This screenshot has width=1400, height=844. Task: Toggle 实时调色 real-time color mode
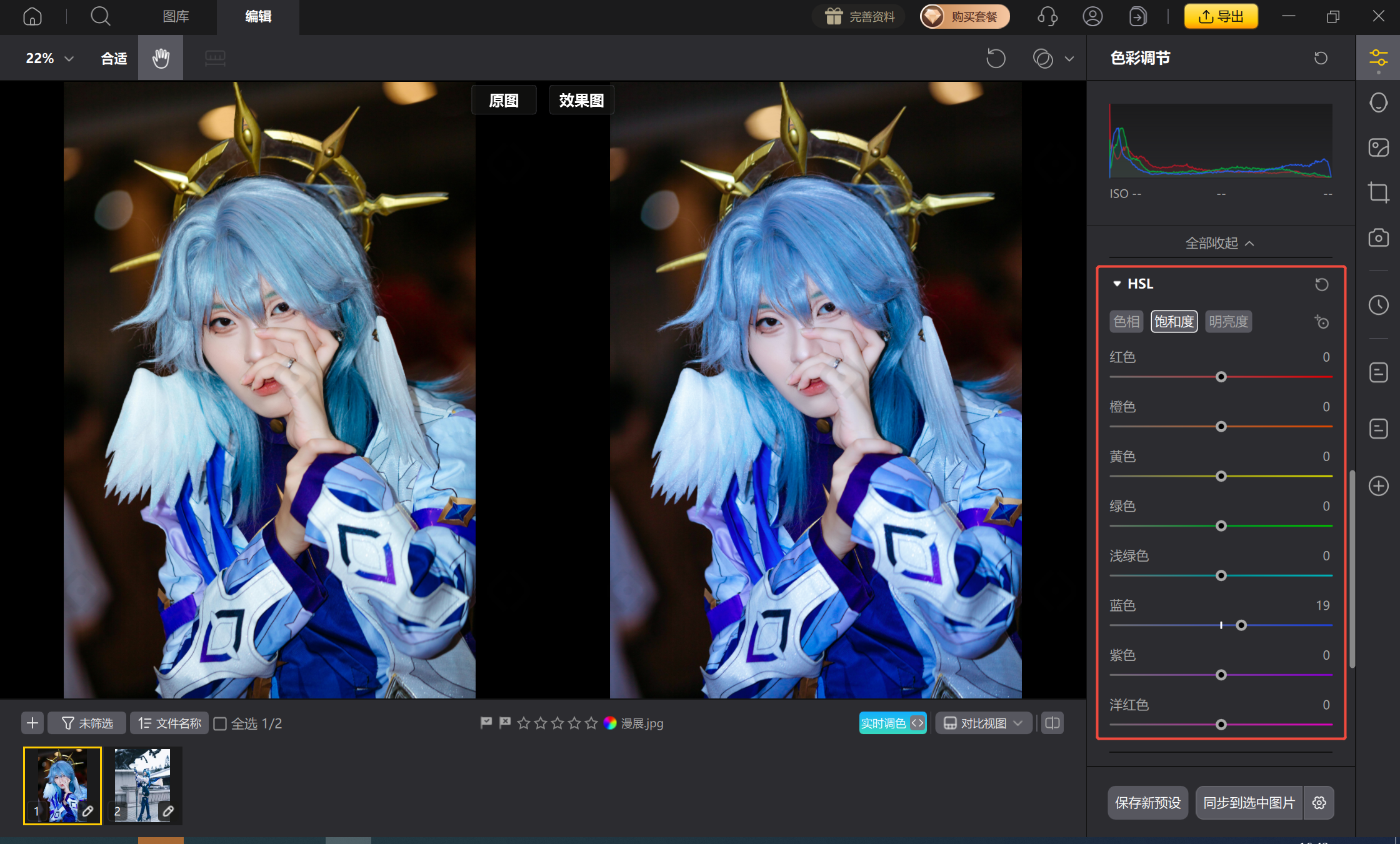click(892, 723)
